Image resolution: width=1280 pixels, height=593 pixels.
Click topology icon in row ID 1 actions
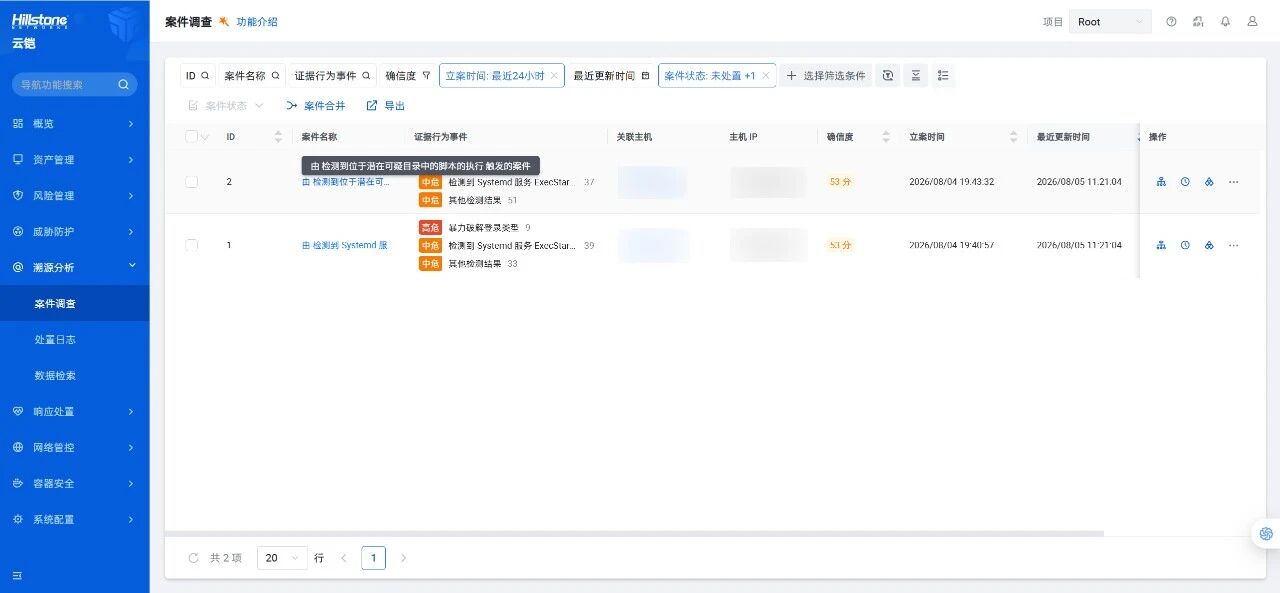click(x=1161, y=245)
